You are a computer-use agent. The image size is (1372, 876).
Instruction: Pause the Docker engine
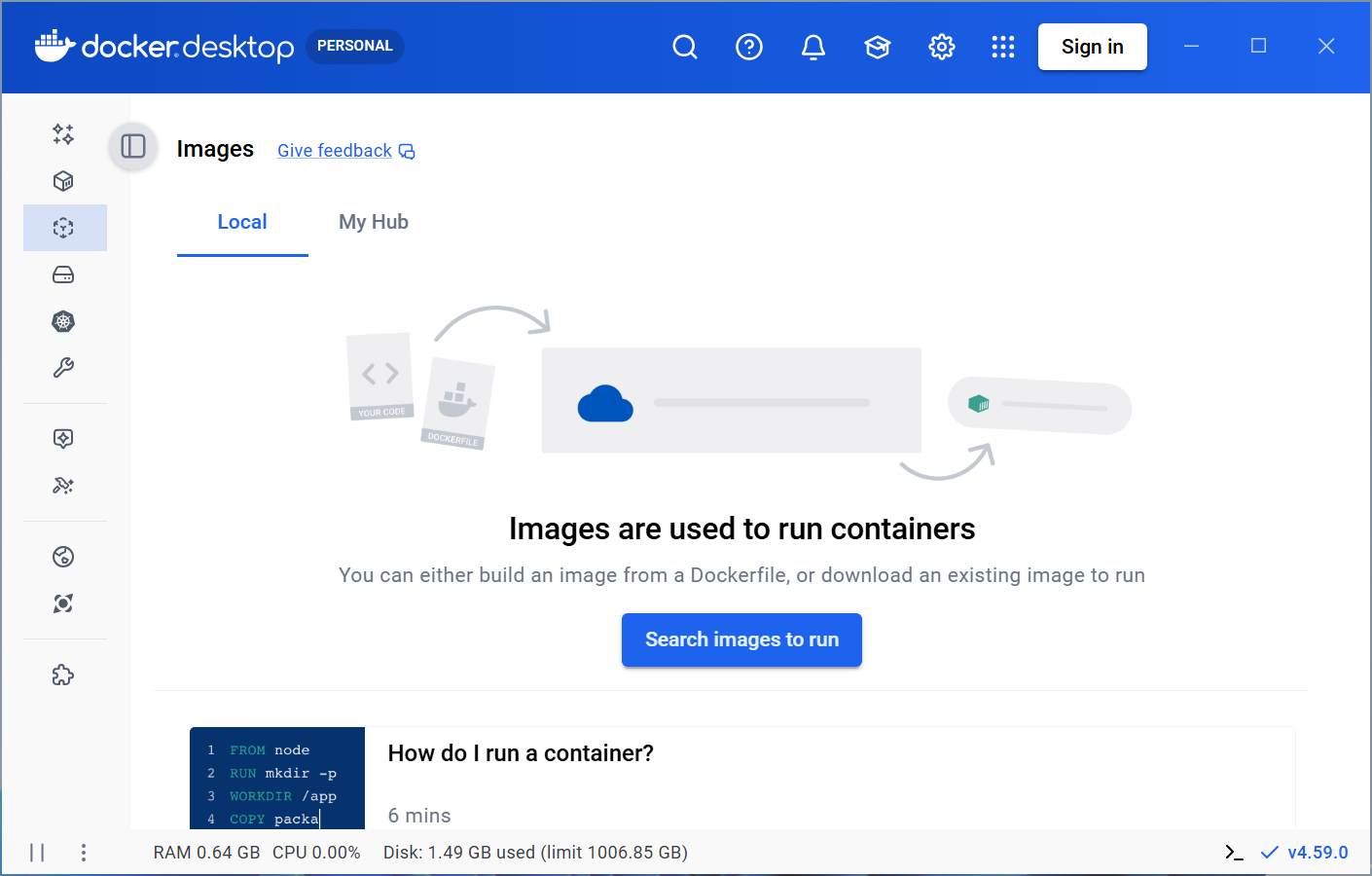(x=37, y=852)
